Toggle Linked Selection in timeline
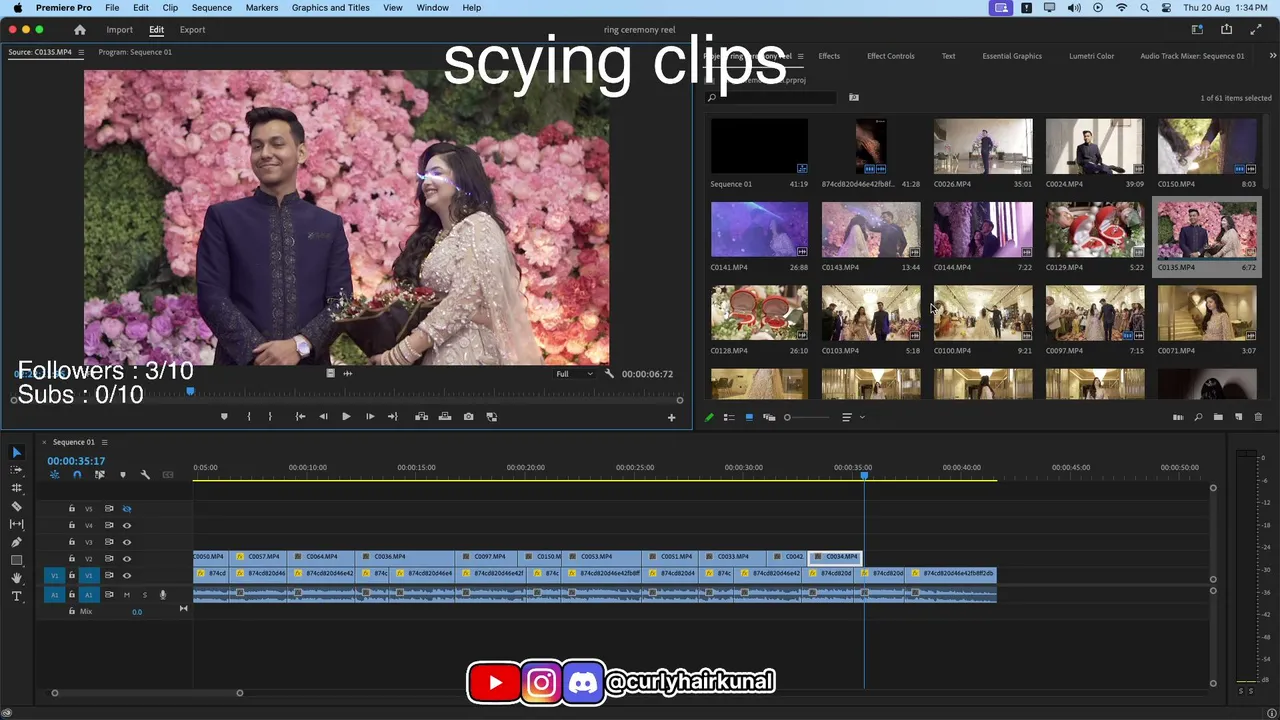1280x720 pixels. point(100,475)
